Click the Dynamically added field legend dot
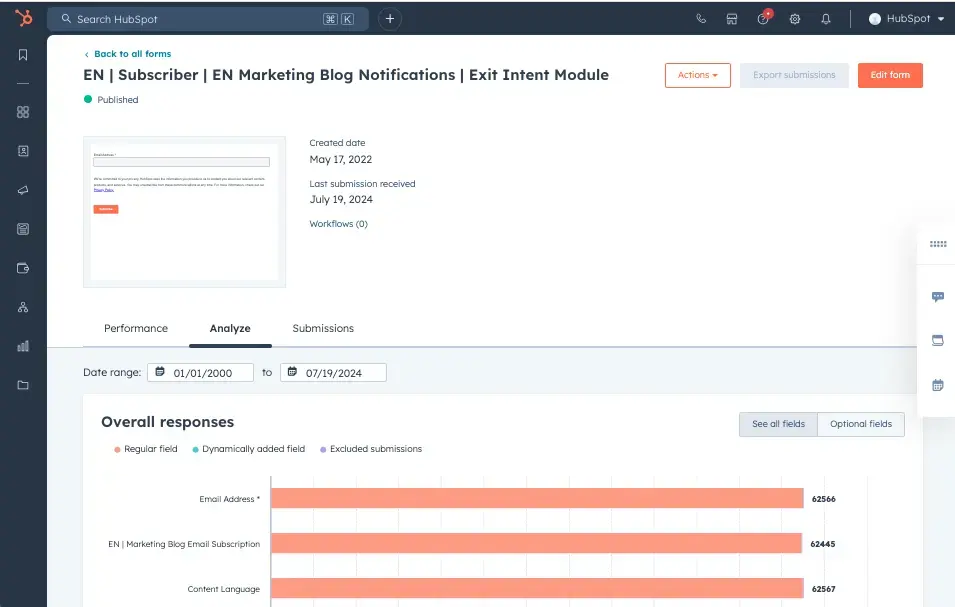The width and height of the screenshot is (955, 607). (196, 449)
